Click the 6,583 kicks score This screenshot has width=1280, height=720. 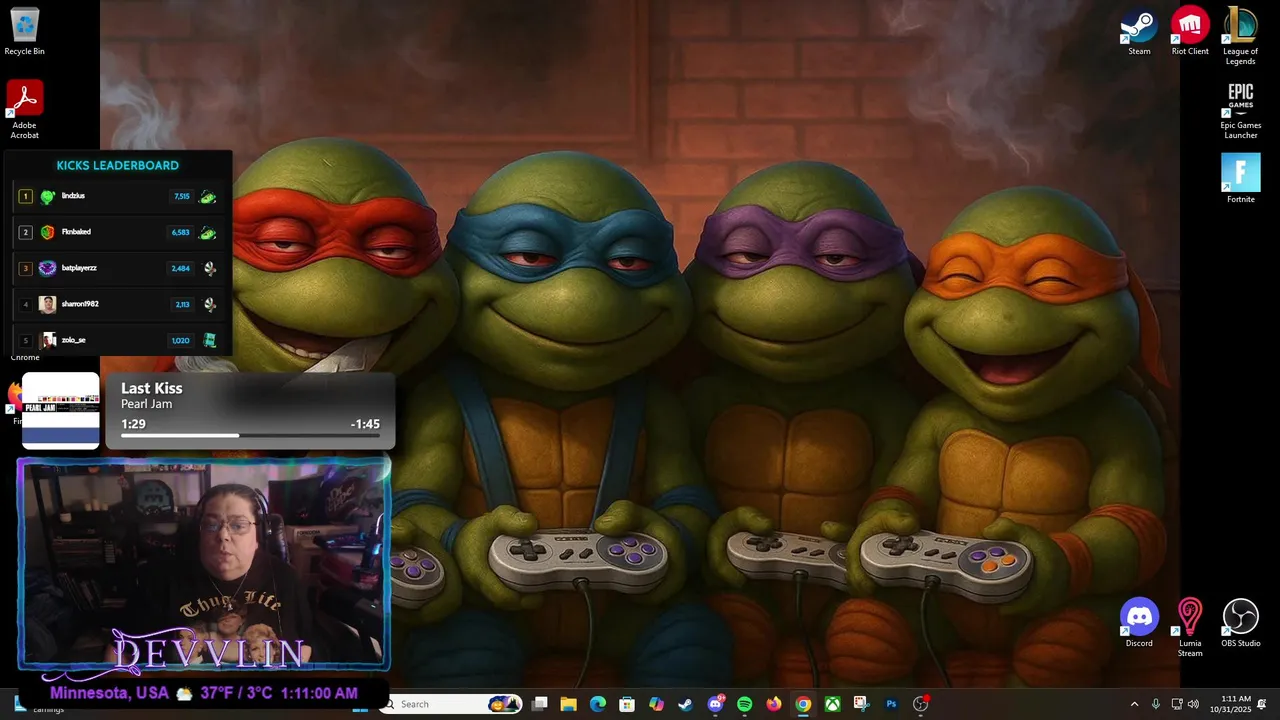click(181, 232)
